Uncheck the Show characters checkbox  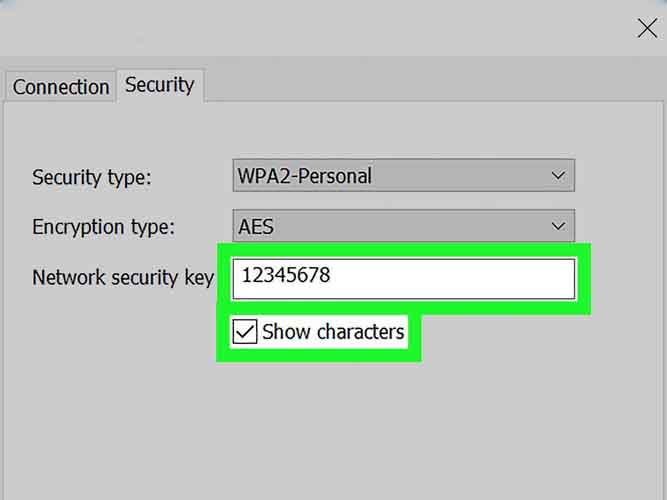coord(244,332)
